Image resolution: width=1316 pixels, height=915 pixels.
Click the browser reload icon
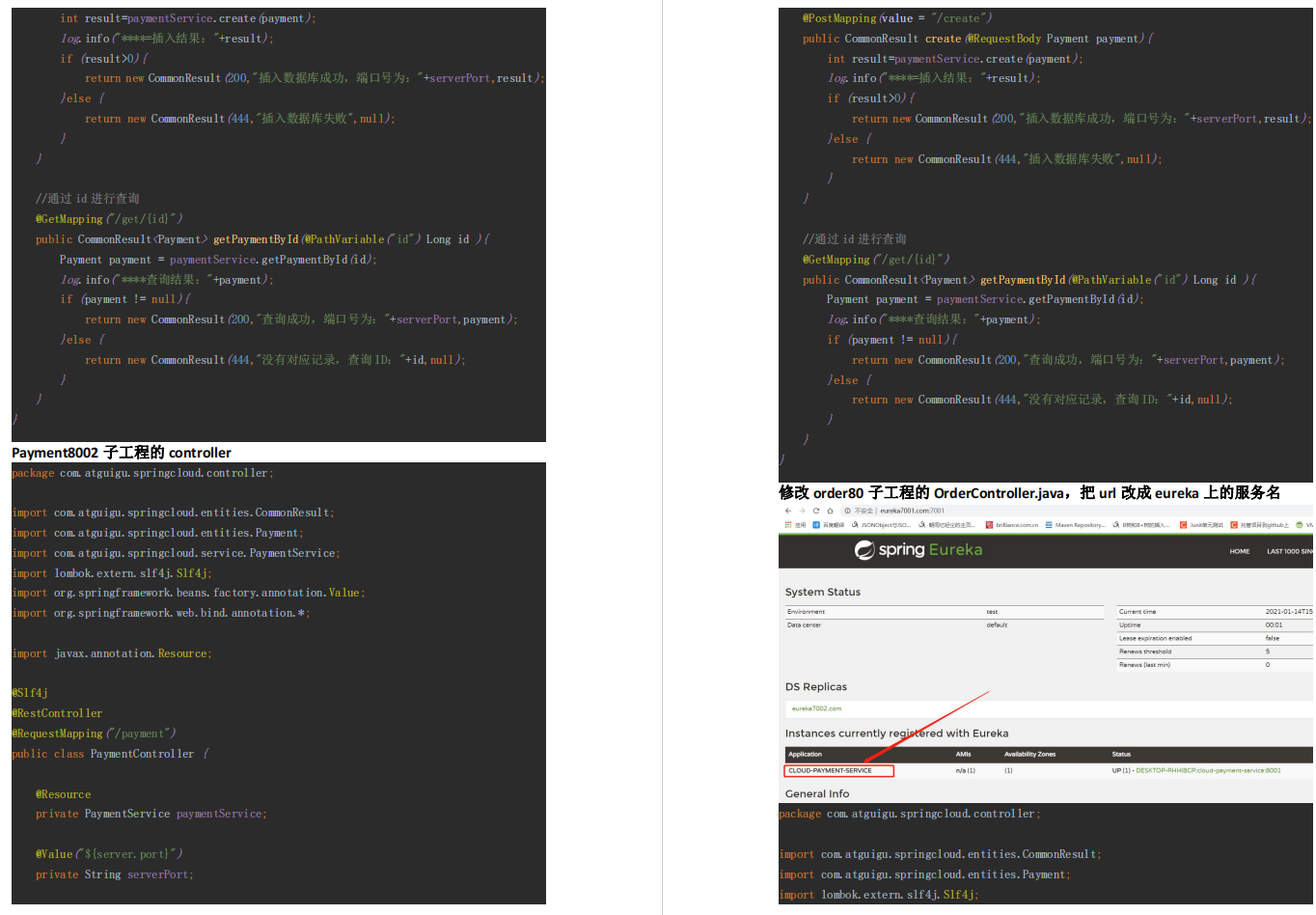point(816,511)
